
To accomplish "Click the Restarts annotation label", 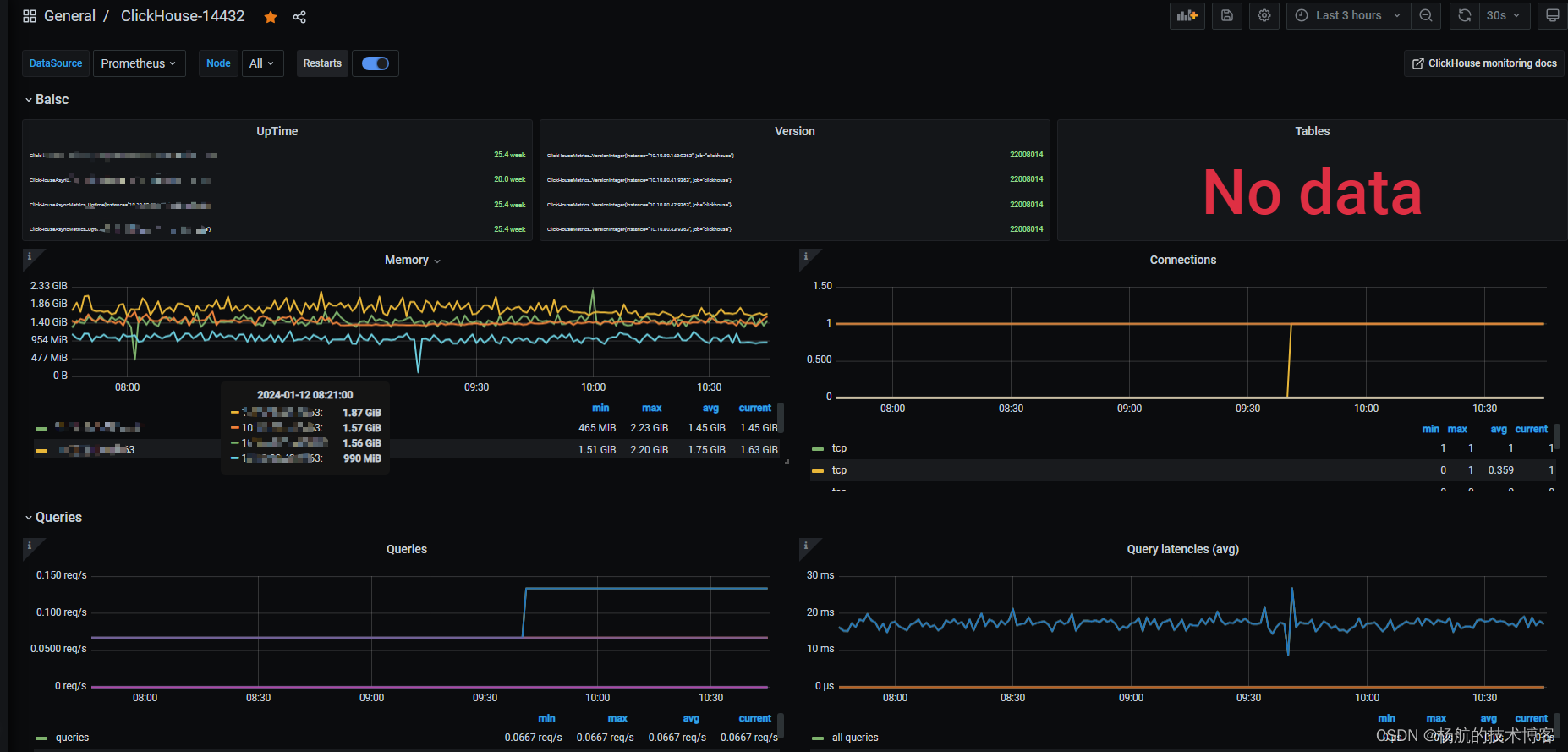I will click(x=322, y=63).
